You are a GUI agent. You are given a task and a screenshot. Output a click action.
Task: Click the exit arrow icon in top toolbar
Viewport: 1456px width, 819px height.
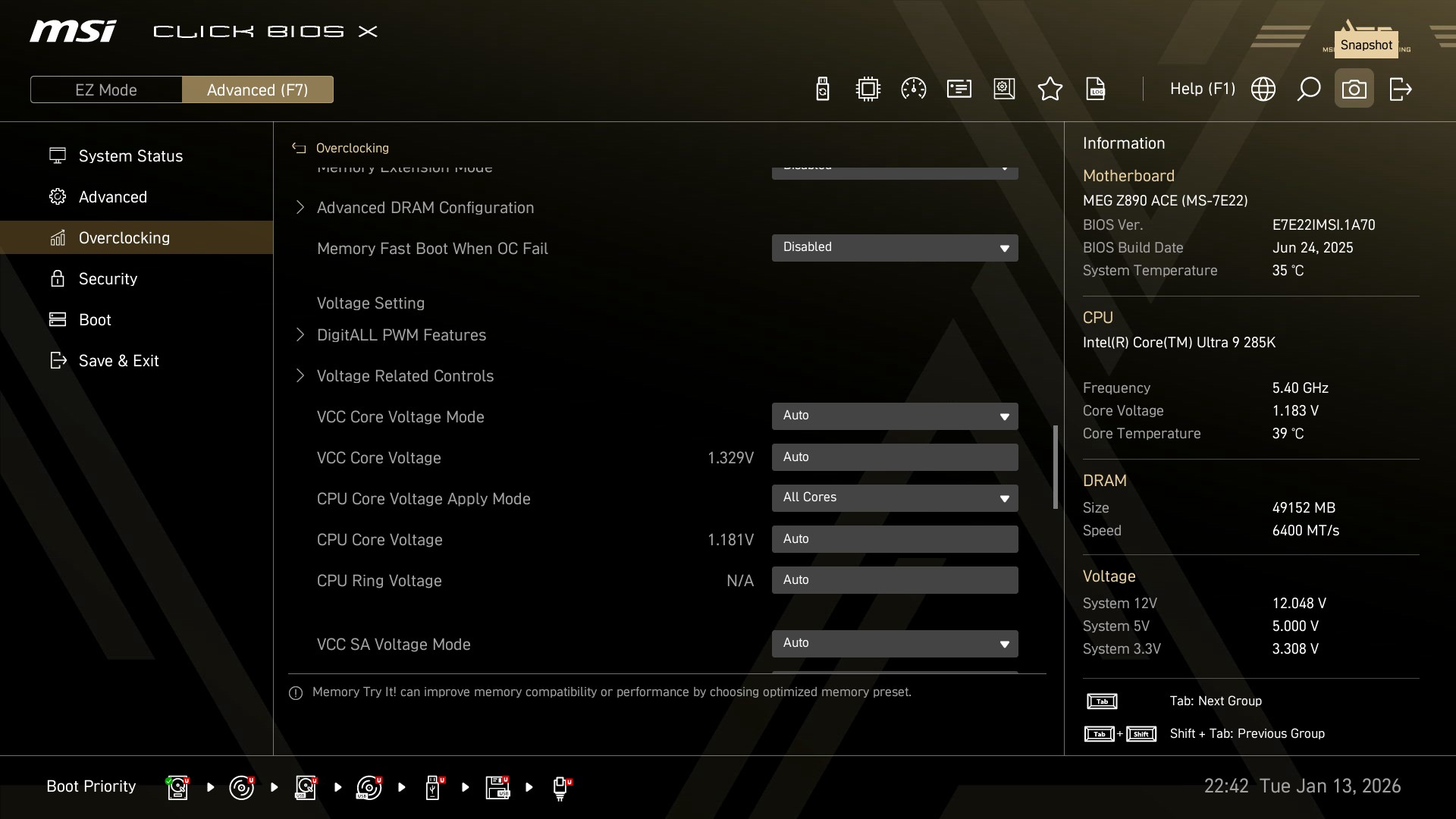pyautogui.click(x=1400, y=89)
